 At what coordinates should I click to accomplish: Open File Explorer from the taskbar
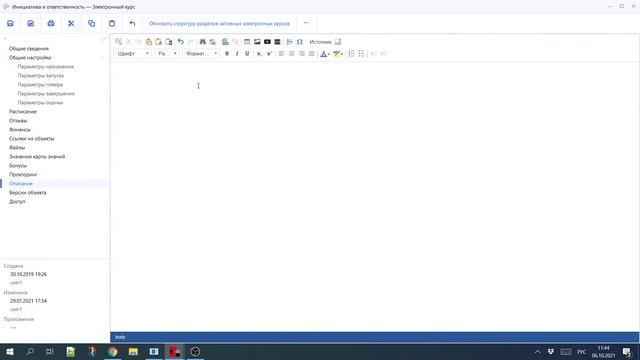[133, 351]
